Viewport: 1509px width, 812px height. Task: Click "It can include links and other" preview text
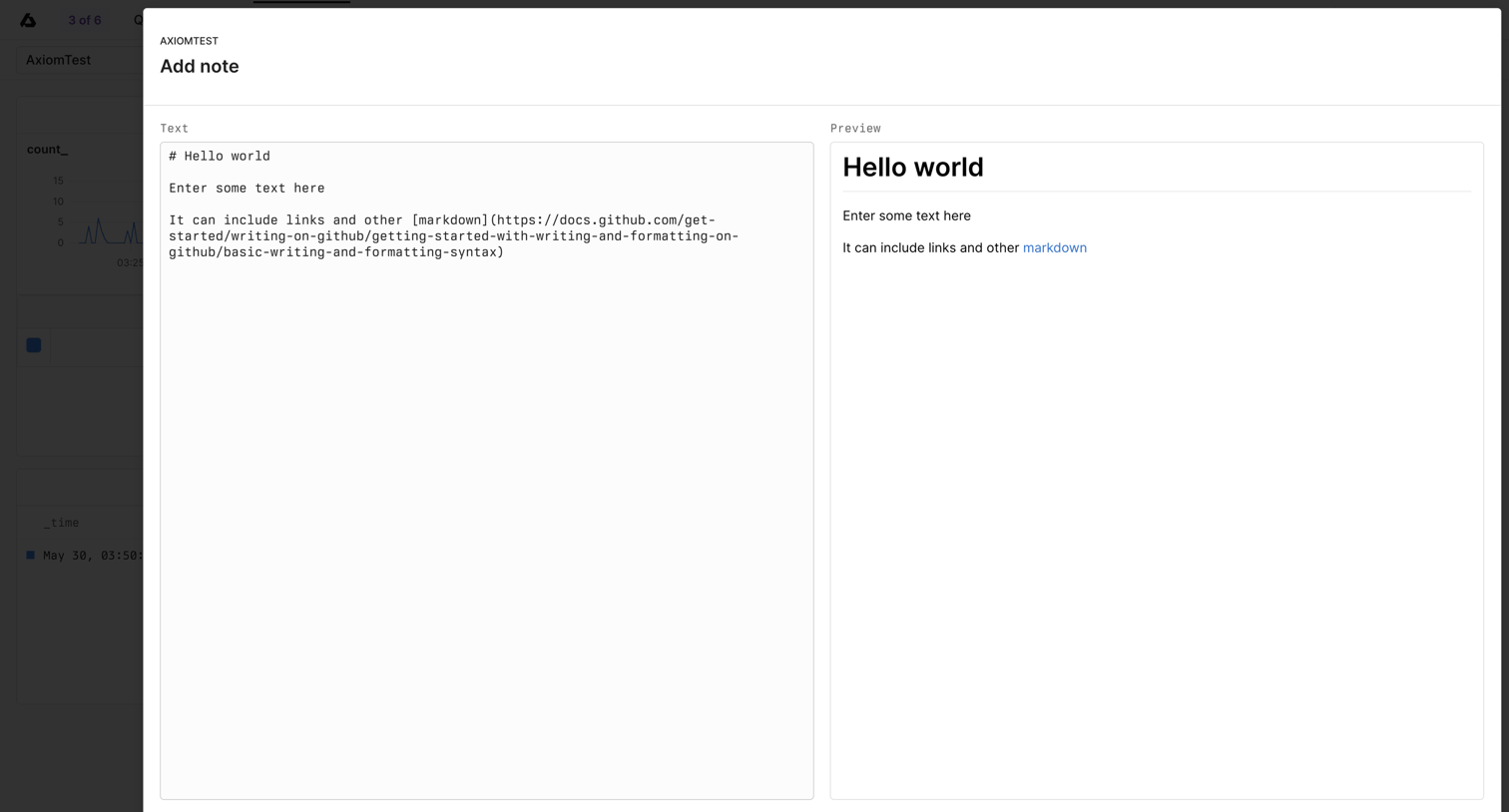[930, 247]
